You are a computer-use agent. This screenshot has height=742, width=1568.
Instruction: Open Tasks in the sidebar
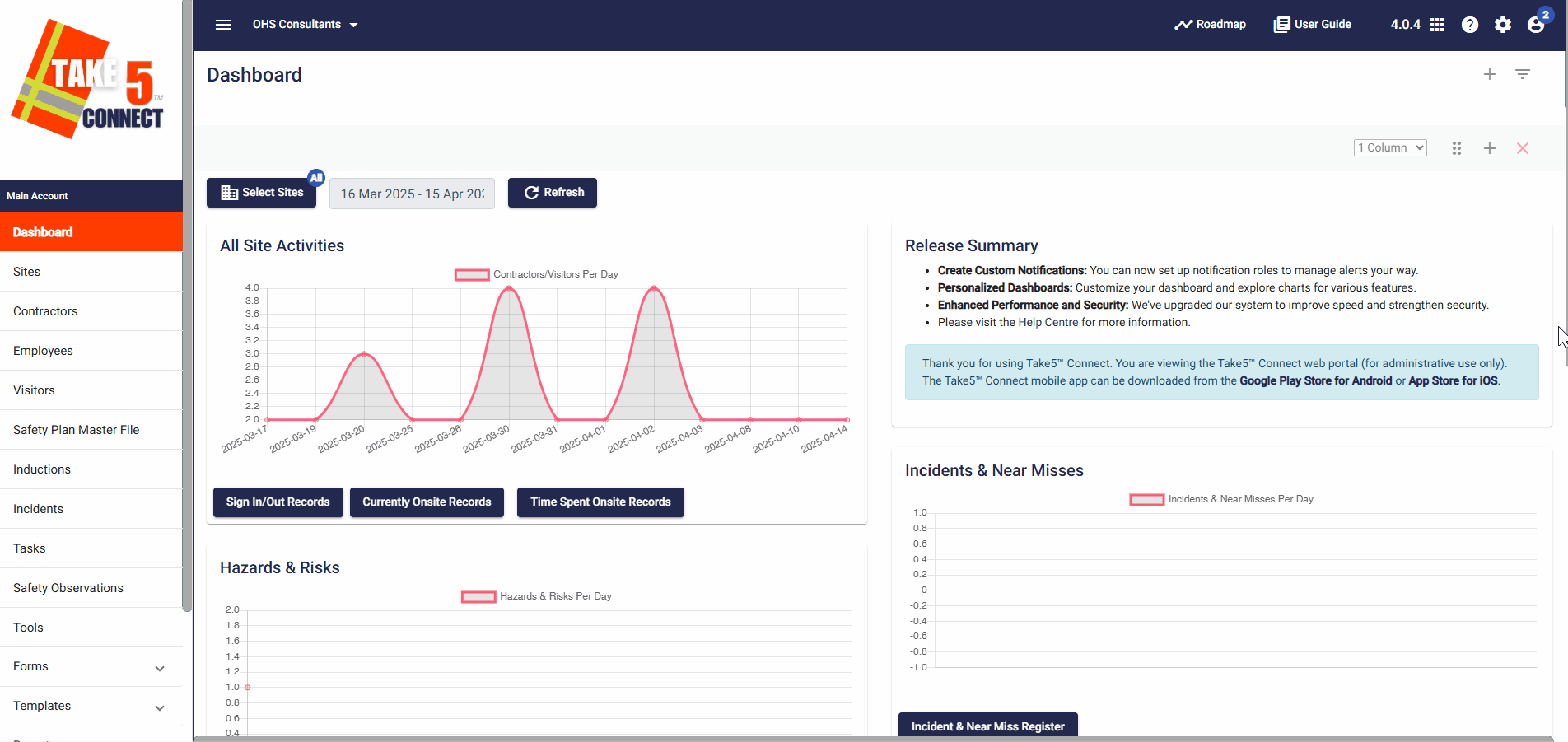click(91, 548)
